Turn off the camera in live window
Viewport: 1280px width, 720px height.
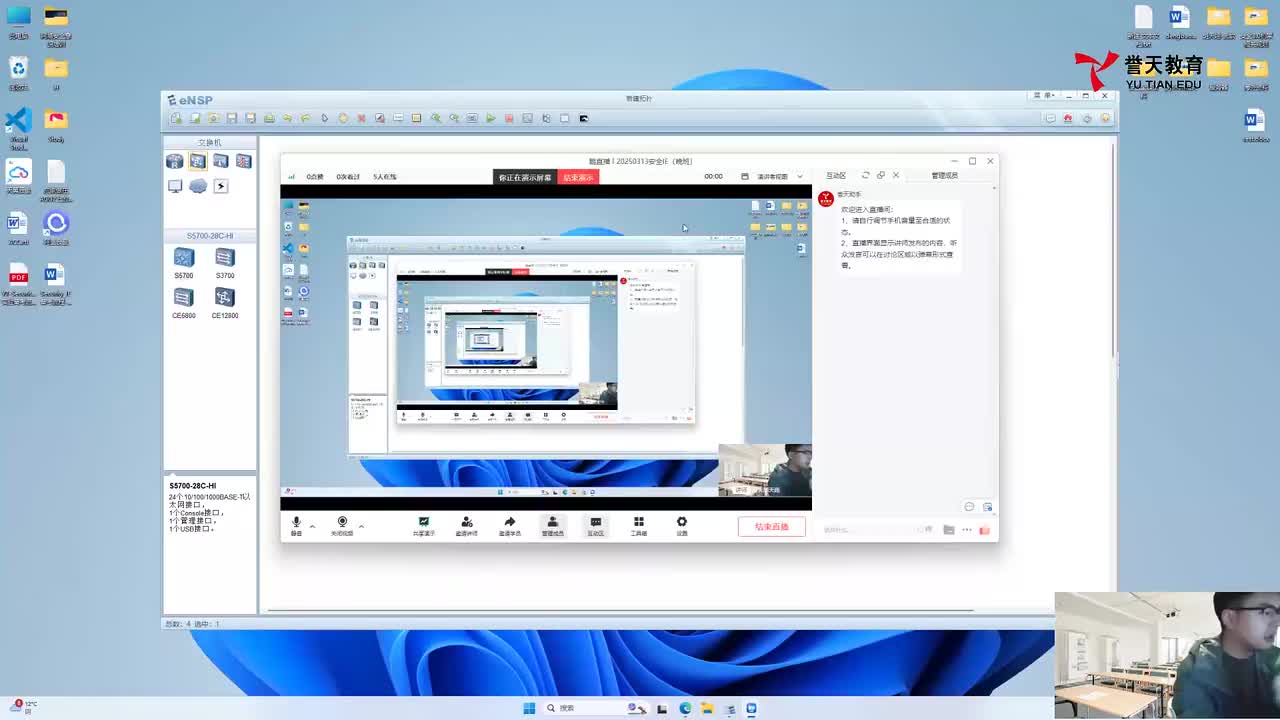coord(342,526)
